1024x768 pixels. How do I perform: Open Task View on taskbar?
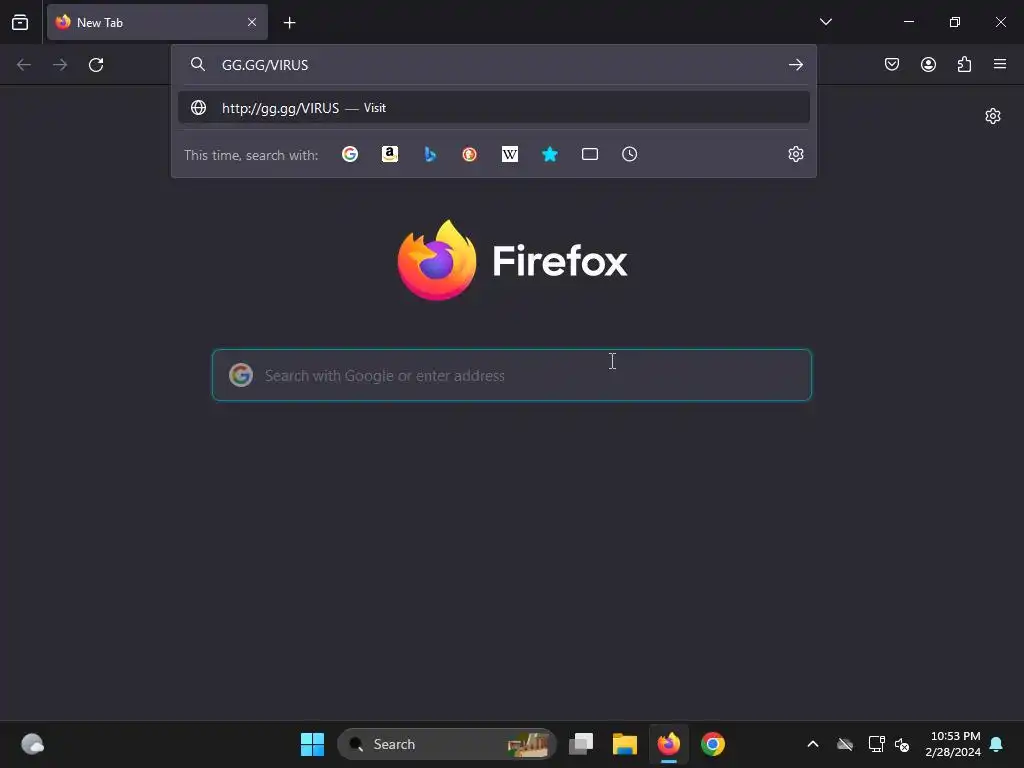(x=581, y=744)
